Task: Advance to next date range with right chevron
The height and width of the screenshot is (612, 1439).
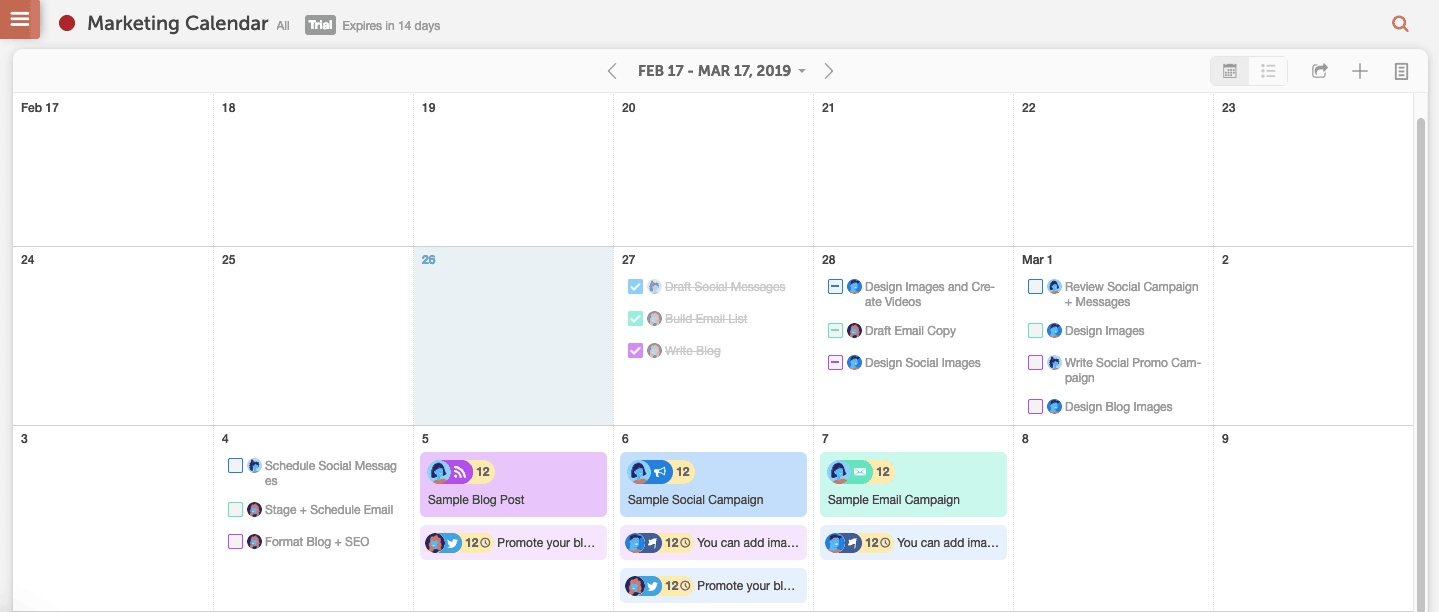Action: [x=828, y=71]
